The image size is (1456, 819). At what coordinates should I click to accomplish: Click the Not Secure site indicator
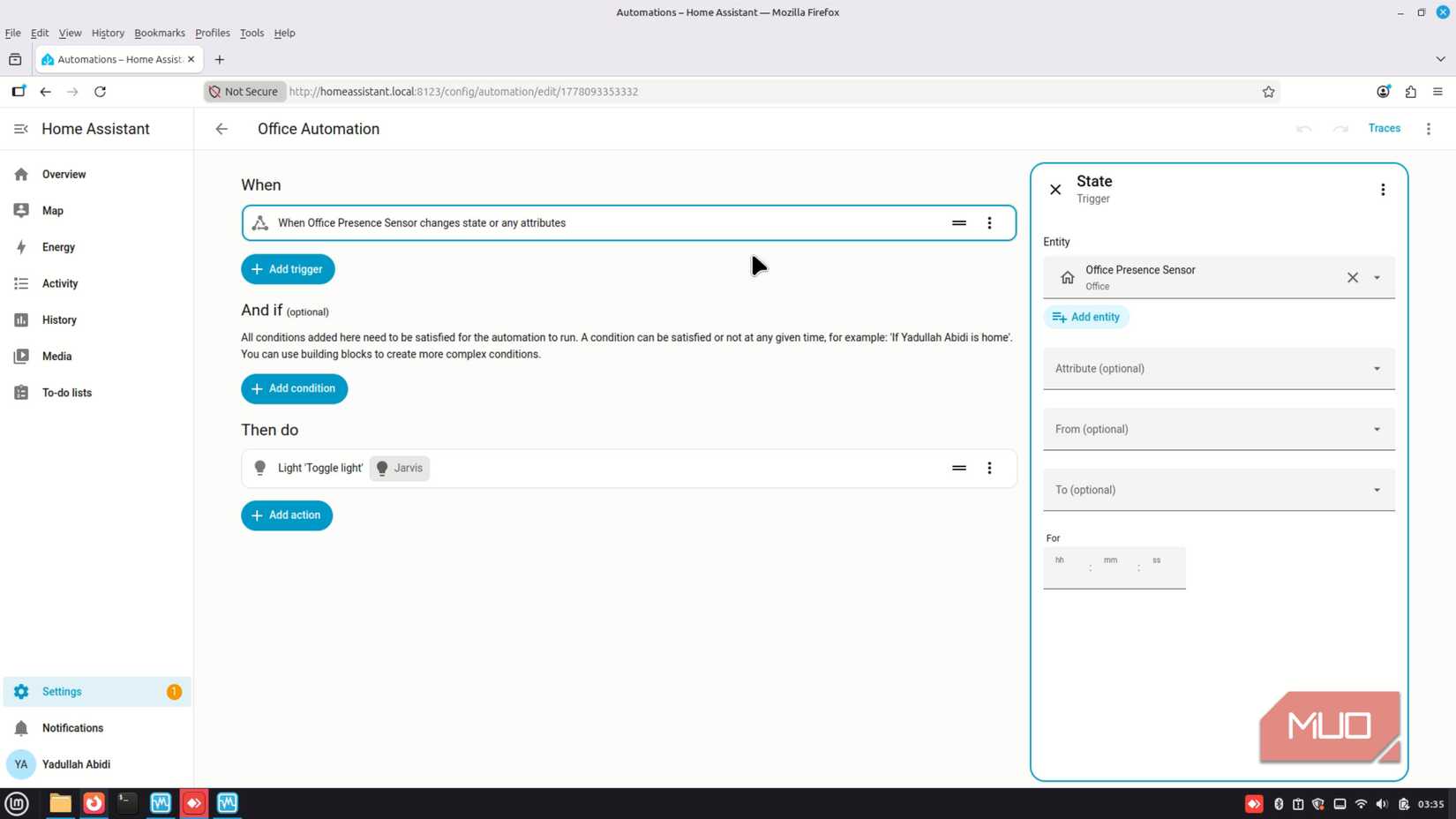tap(244, 92)
